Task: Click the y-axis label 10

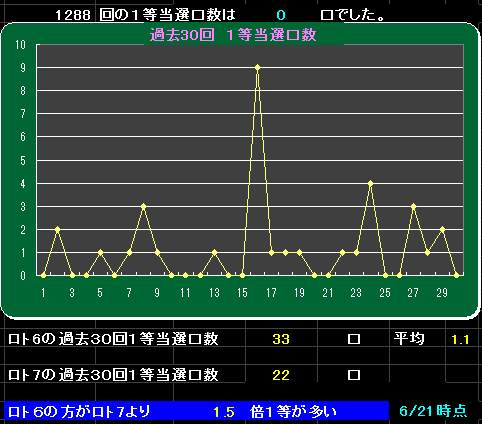Action: (x=20, y=44)
